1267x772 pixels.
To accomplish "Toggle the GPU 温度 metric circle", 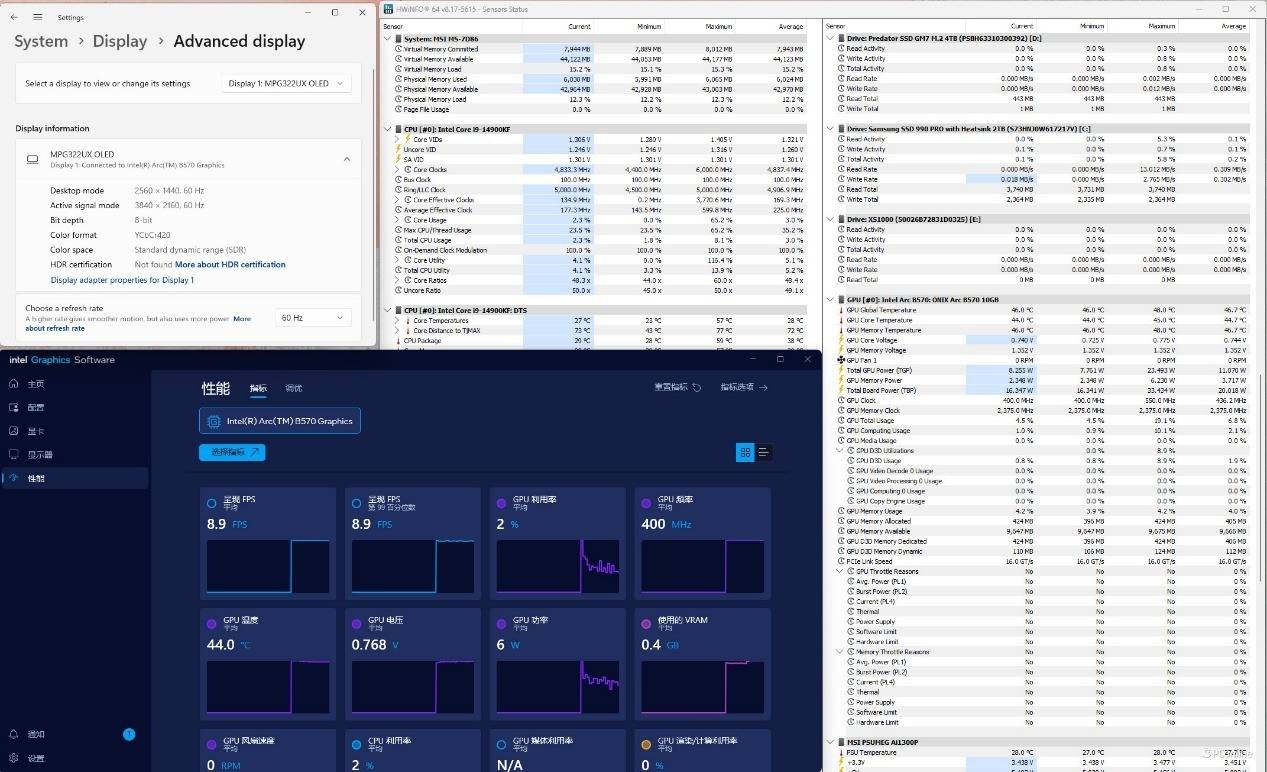I will tap(212, 624).
